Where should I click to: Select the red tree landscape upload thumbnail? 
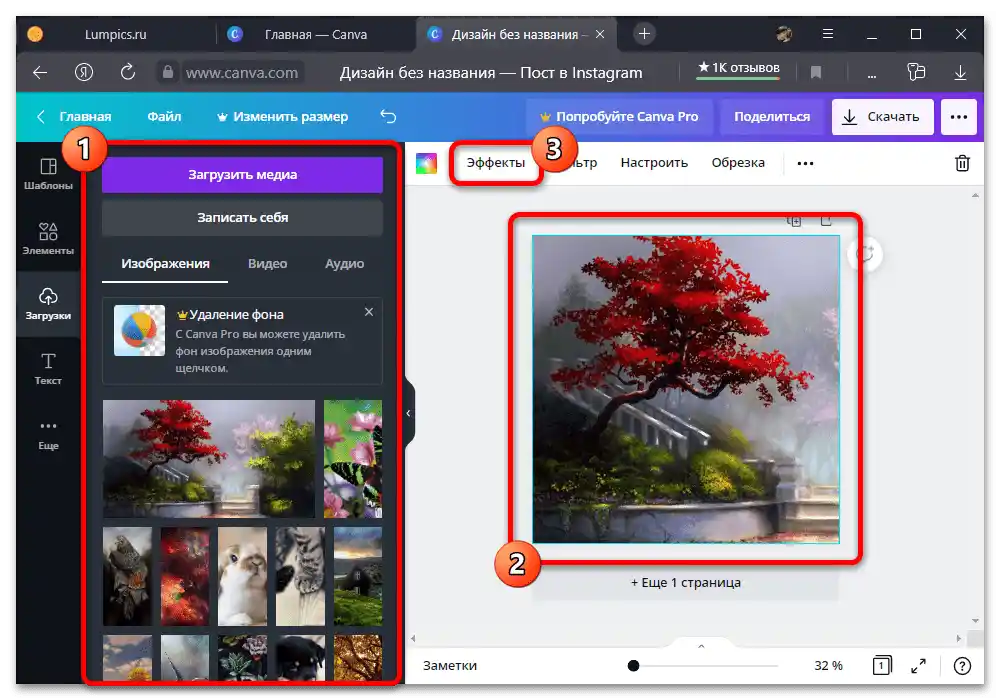tap(209, 458)
